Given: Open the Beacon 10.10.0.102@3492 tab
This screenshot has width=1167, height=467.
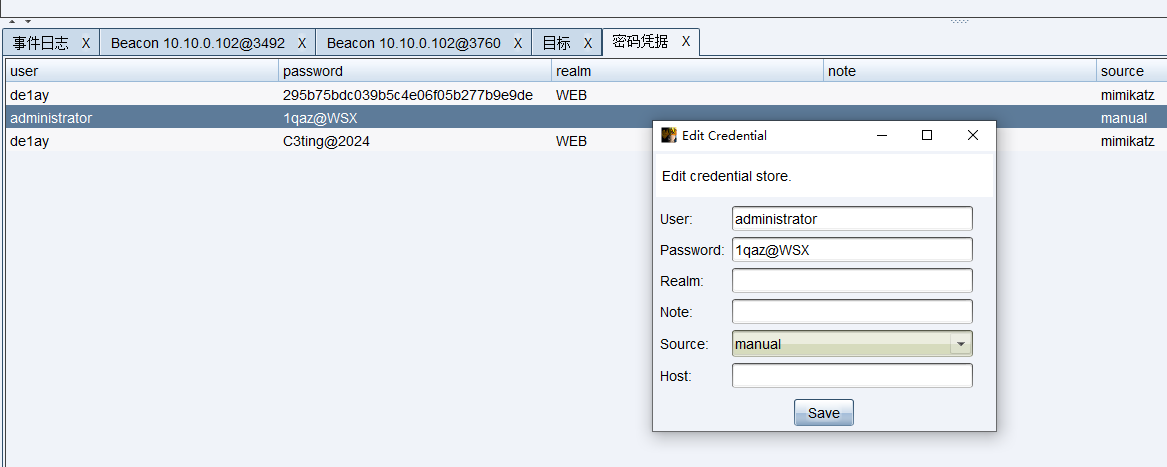Looking at the screenshot, I should (x=197, y=43).
